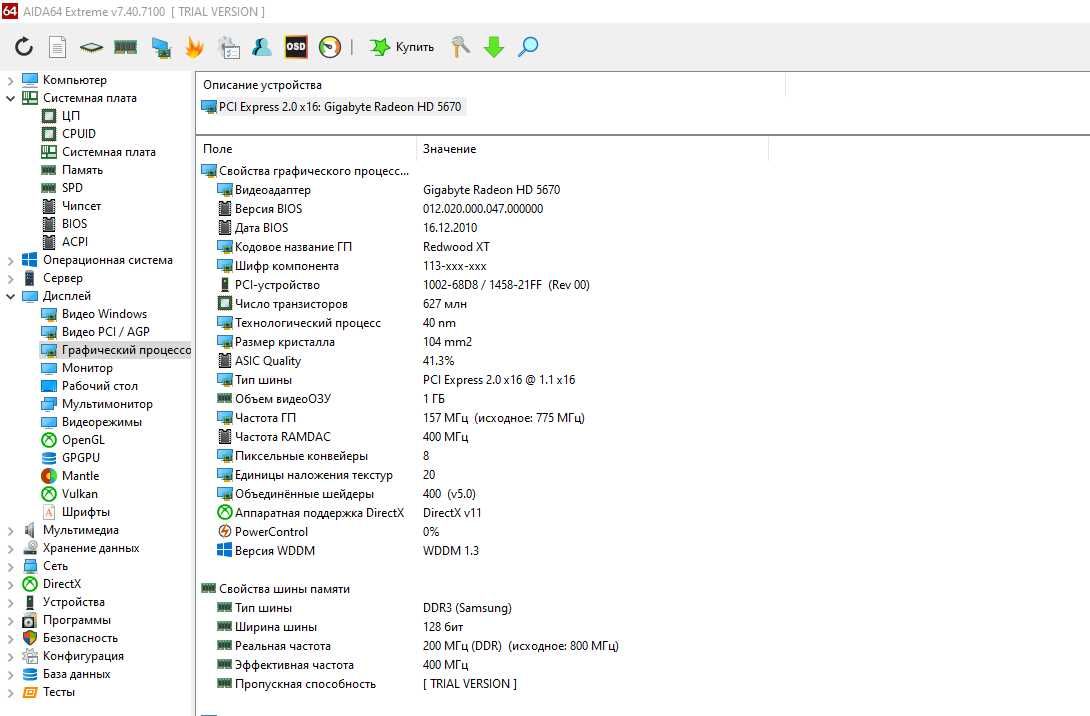Screen dimensions: 1090x716
Task: Select the Vulkan tree item
Action: [70, 494]
